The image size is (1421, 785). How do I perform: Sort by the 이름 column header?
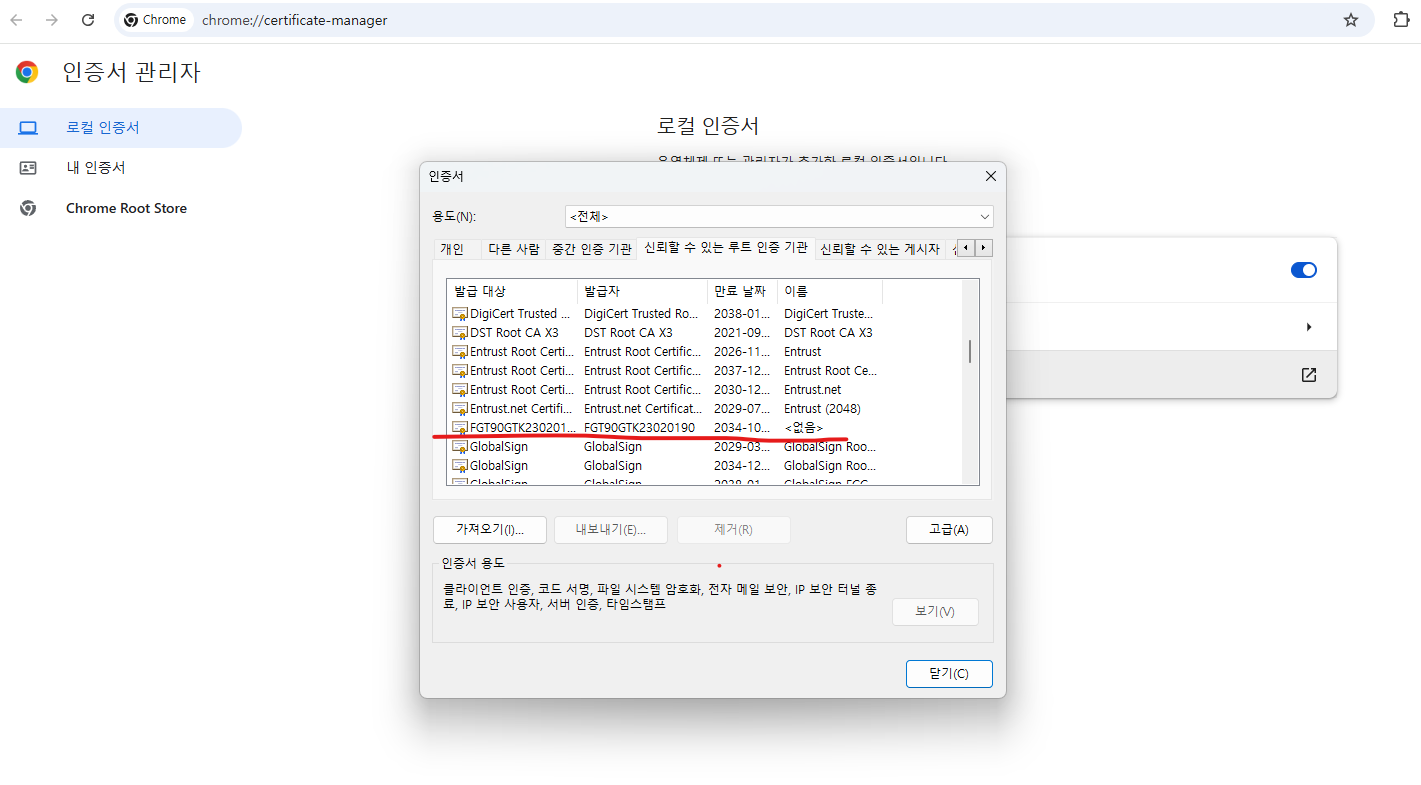[x=830, y=291]
